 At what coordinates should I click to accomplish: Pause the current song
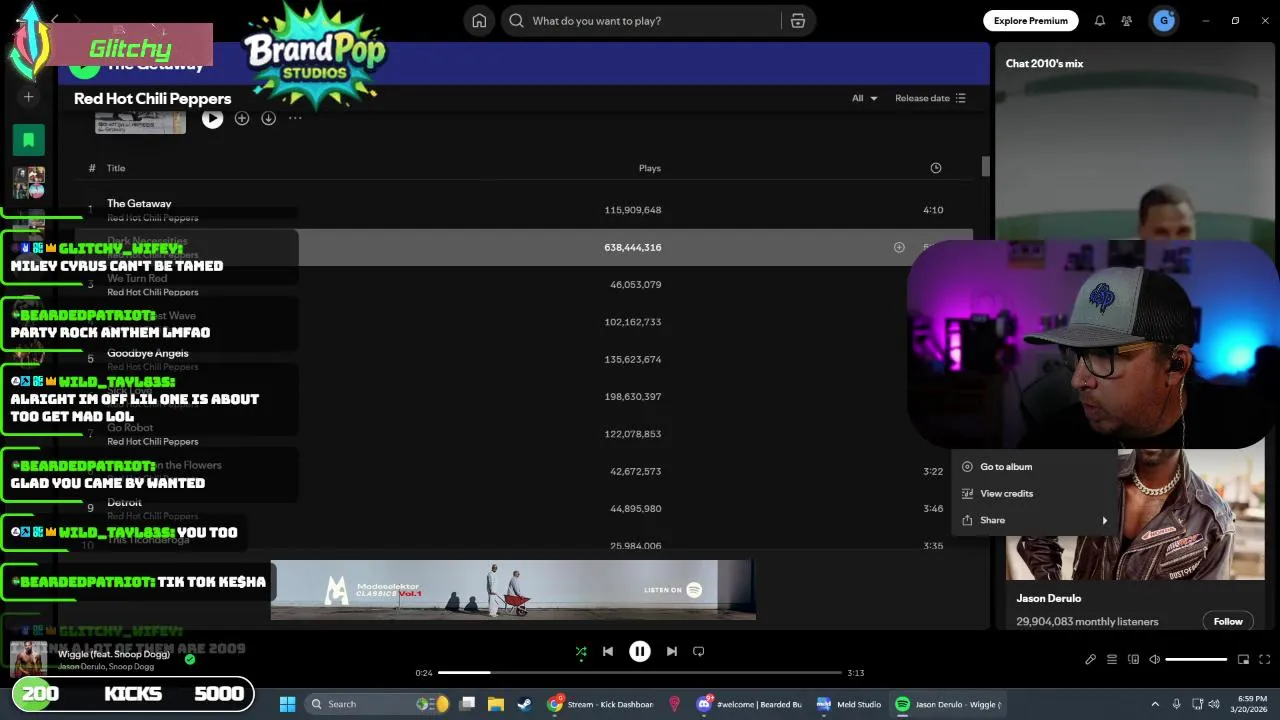click(x=640, y=651)
